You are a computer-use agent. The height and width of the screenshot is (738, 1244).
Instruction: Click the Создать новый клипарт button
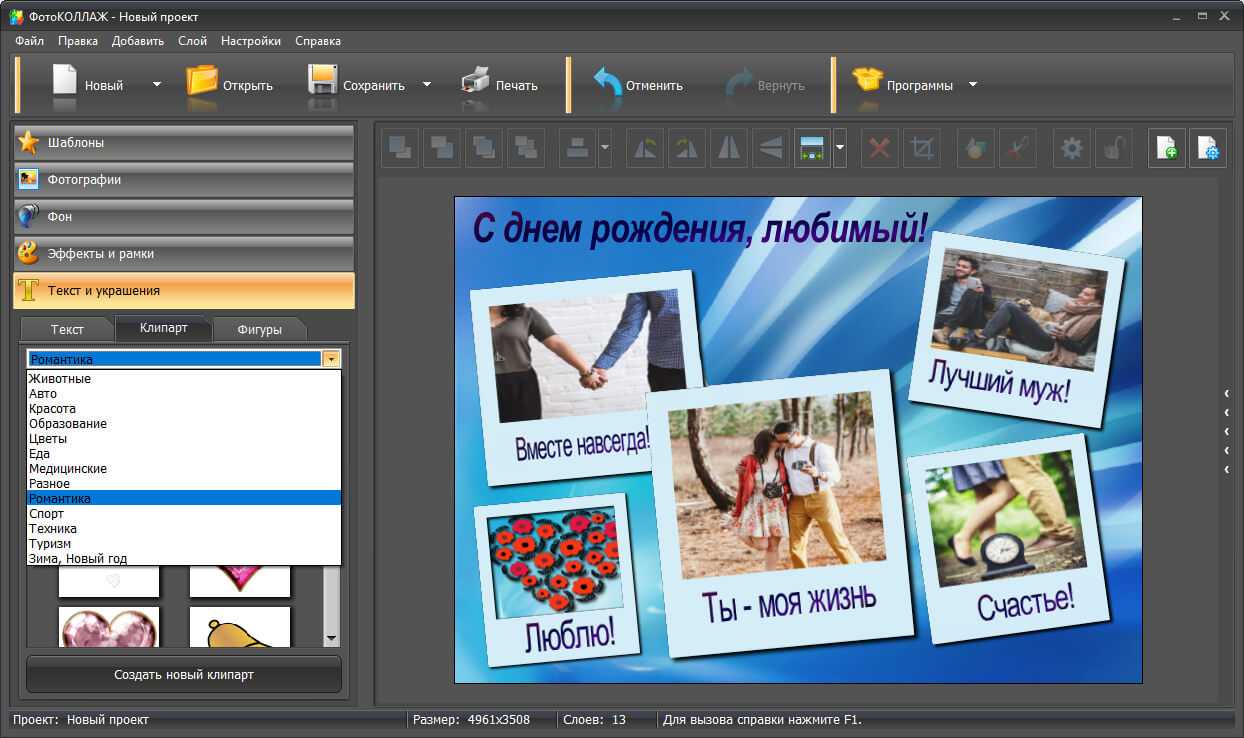click(x=184, y=675)
